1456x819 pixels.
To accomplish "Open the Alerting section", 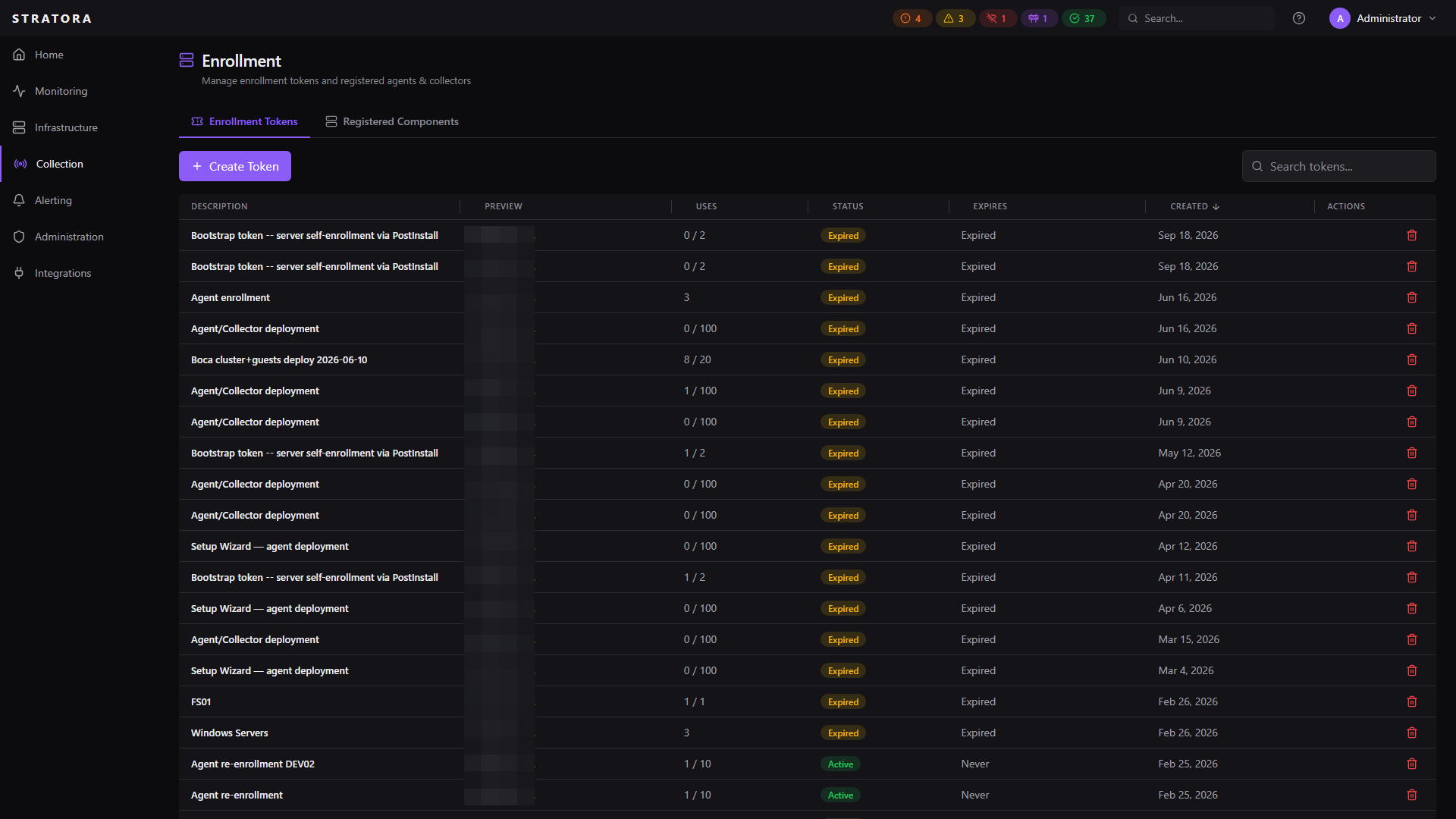I will coord(53,200).
